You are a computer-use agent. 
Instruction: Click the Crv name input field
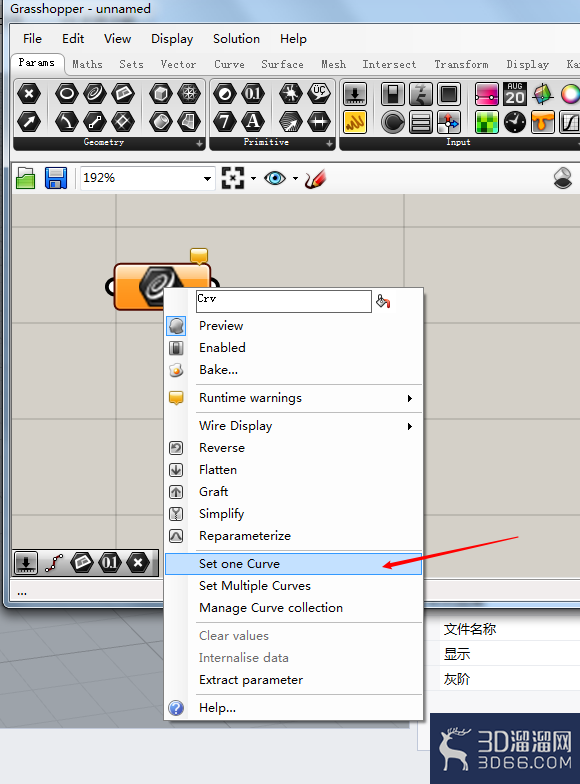pyautogui.click(x=284, y=302)
